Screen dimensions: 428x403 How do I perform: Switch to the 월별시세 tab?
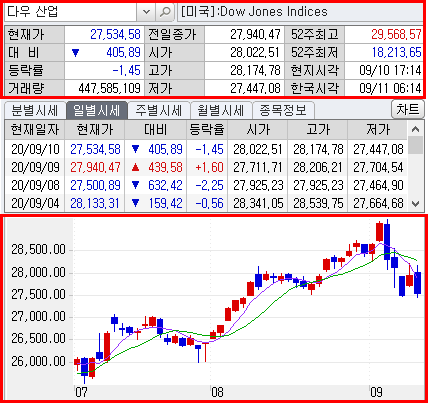[x=221, y=111]
